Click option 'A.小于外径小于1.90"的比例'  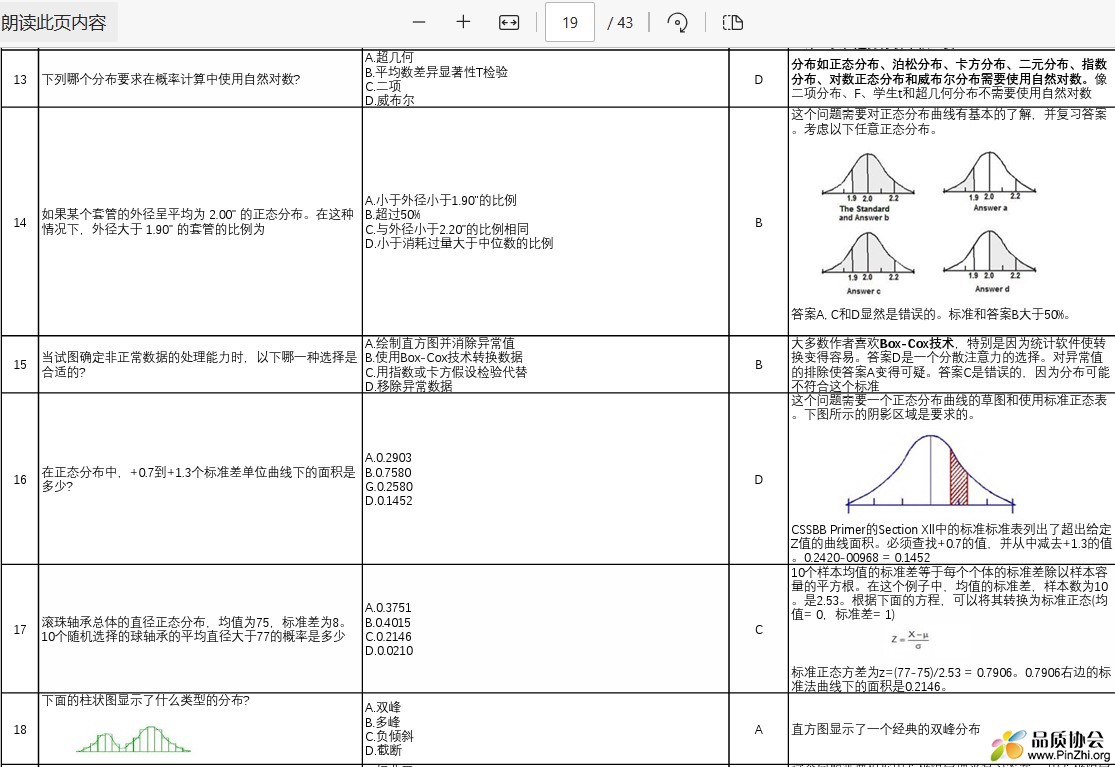coord(441,200)
